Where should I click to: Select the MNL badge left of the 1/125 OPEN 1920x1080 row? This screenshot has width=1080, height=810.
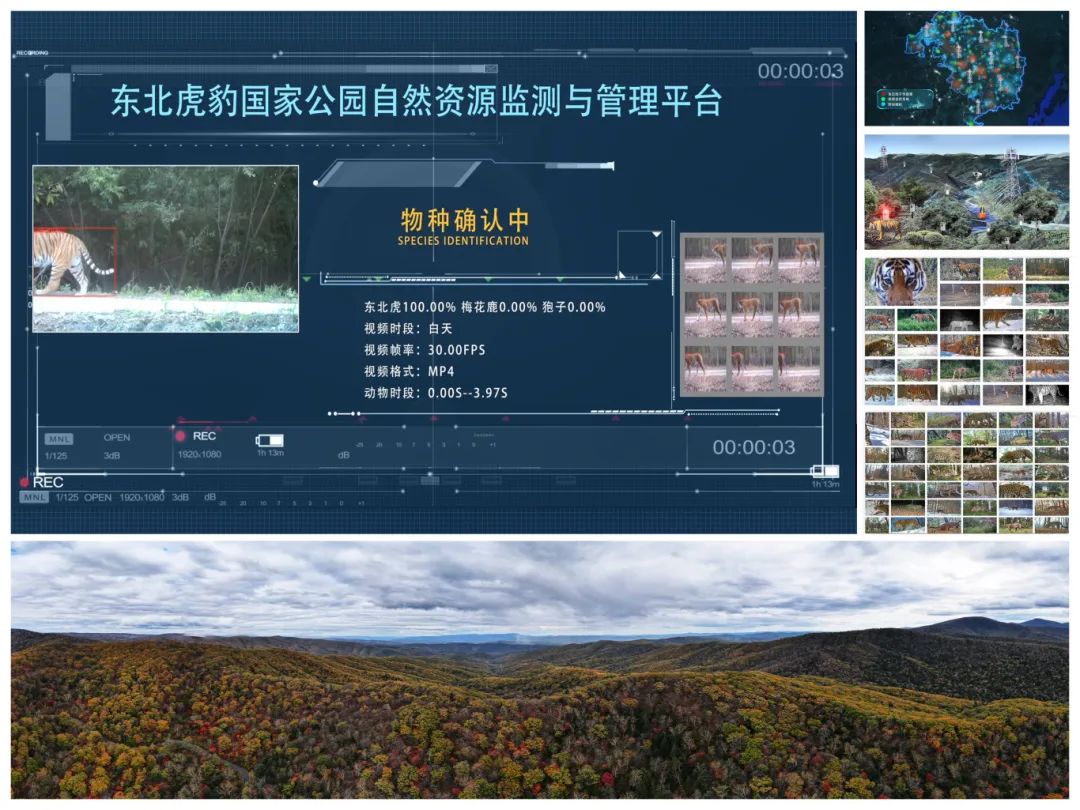[34, 497]
